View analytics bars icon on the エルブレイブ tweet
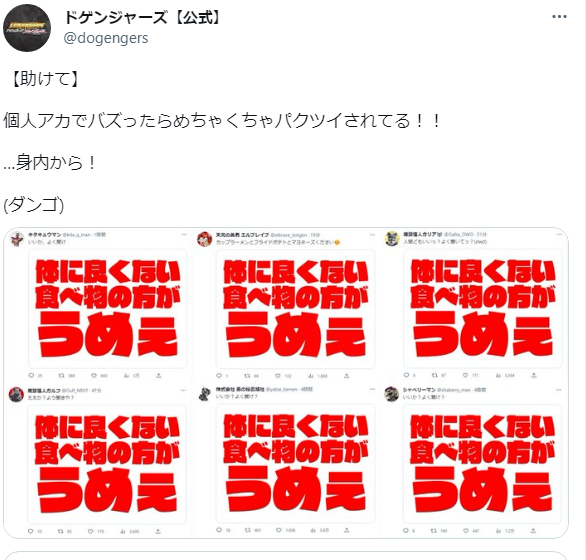The width and height of the screenshot is (586, 560). click(x=311, y=376)
